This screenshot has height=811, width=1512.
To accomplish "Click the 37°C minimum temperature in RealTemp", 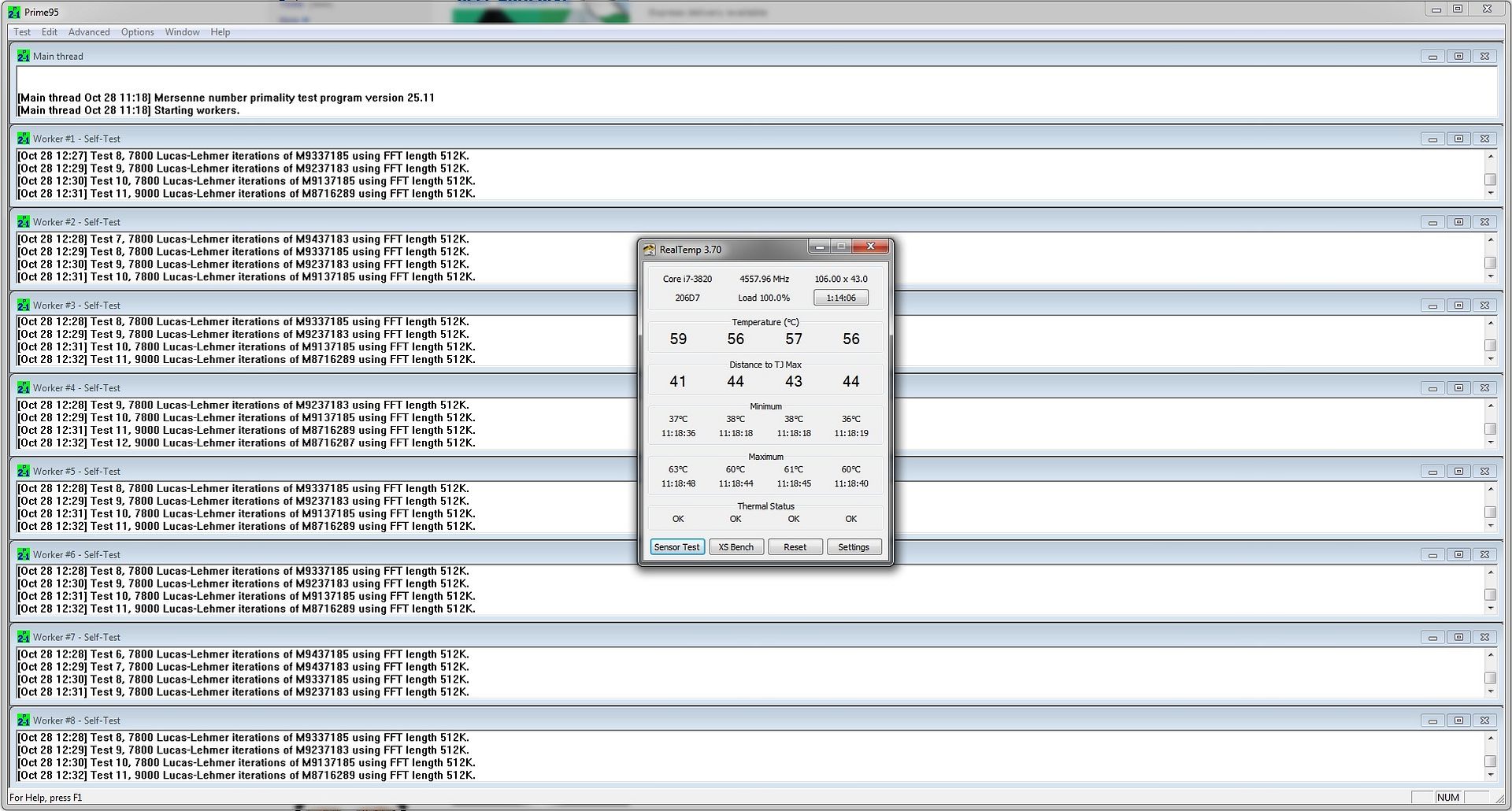I will click(678, 419).
